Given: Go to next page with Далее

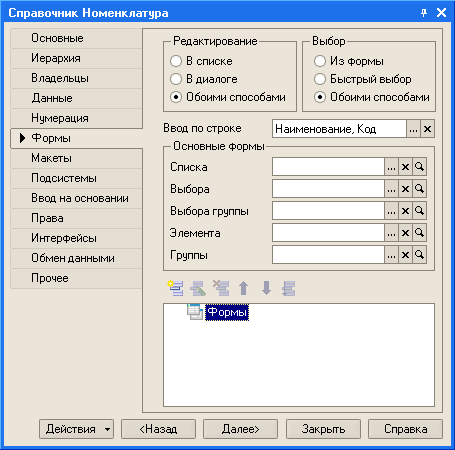Looking at the screenshot, I should (240, 429).
